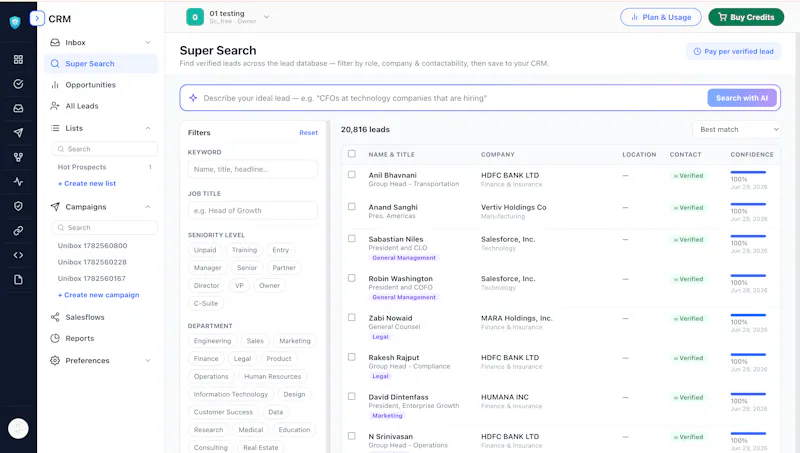Screen dimensions: 800x453
Task: Click Pay per verified lead button
Action: [x=733, y=52]
